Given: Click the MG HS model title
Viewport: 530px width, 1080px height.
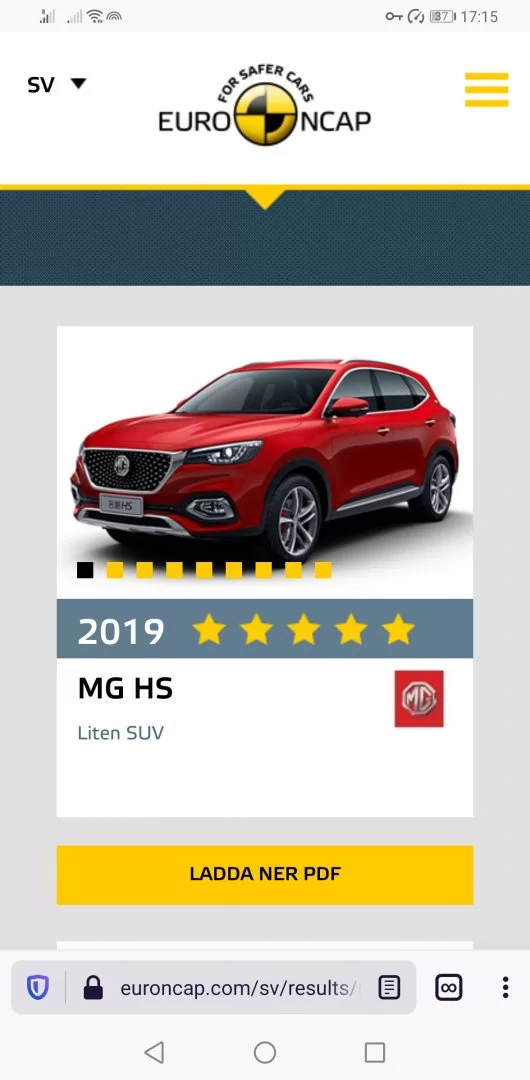Looking at the screenshot, I should point(125,689).
